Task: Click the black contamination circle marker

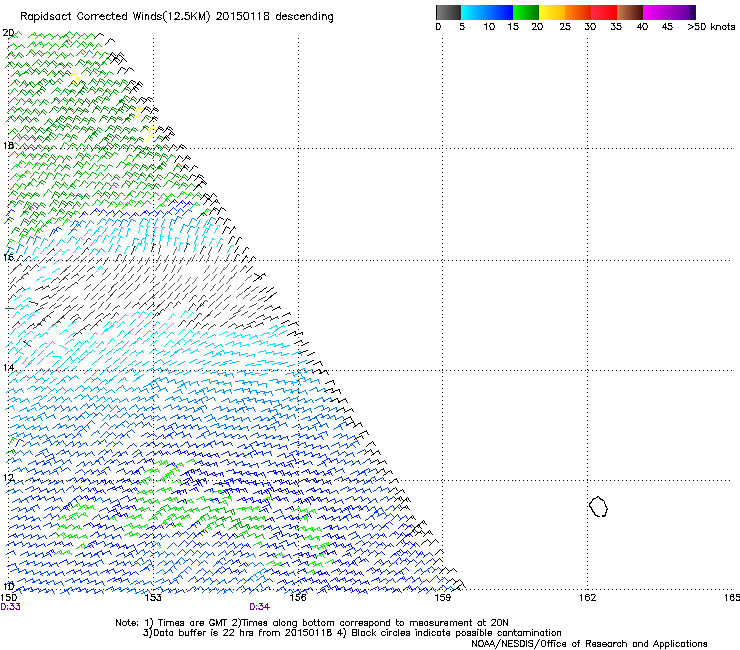Action: (x=598, y=506)
